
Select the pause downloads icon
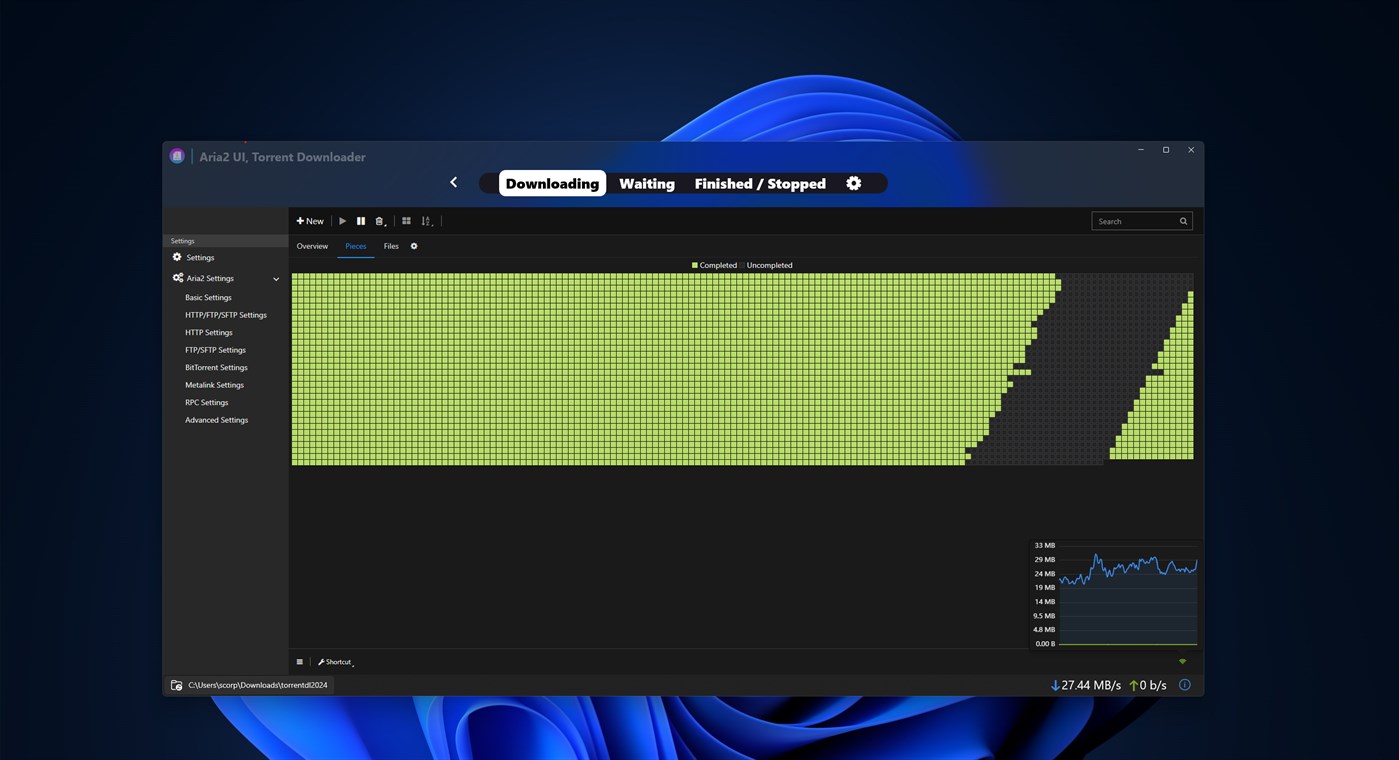(x=361, y=220)
